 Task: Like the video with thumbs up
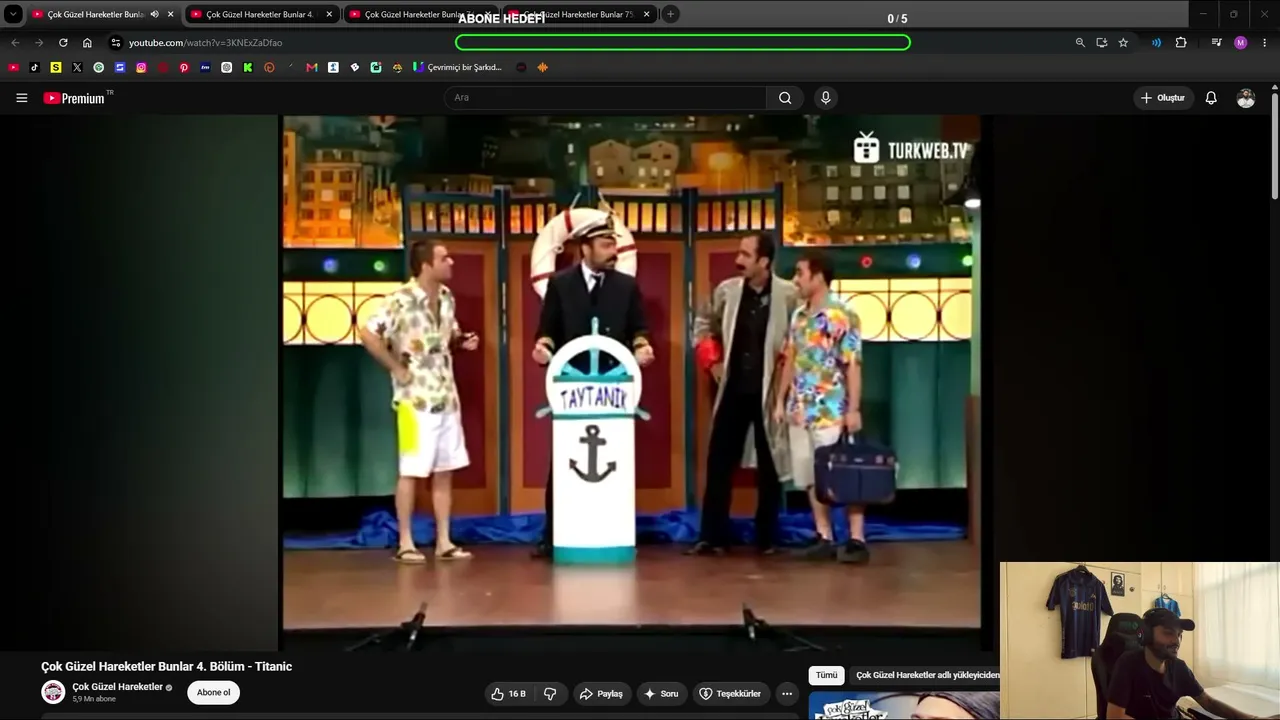tap(508, 694)
